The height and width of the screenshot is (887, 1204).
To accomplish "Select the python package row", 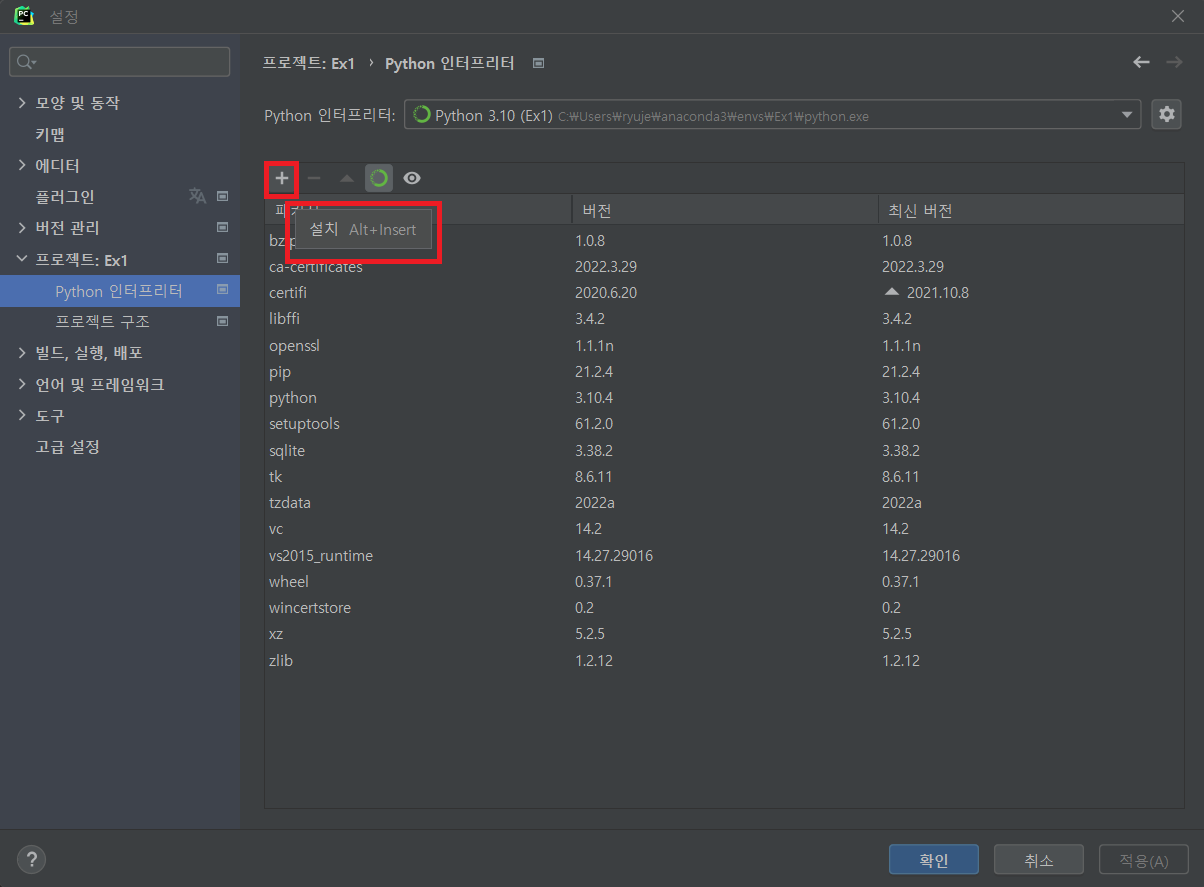I will (724, 398).
